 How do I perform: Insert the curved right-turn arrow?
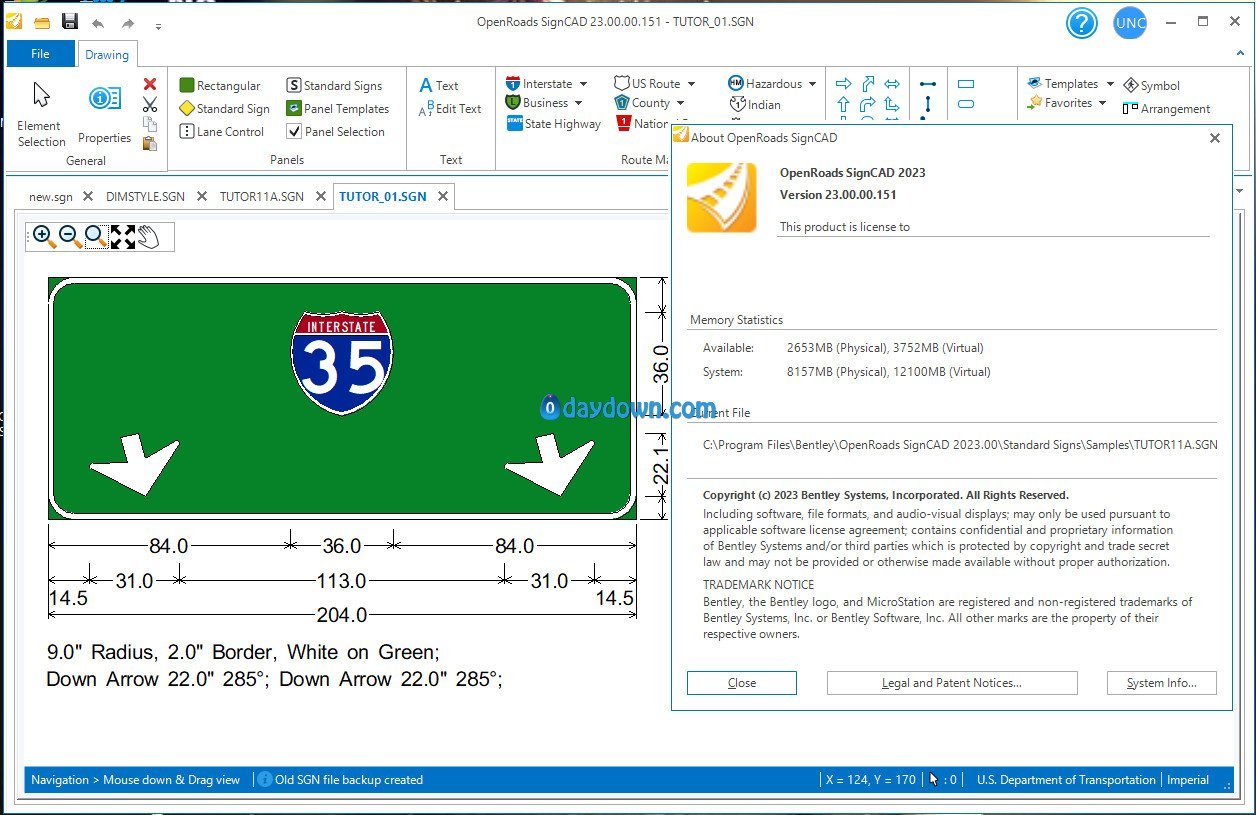[868, 104]
